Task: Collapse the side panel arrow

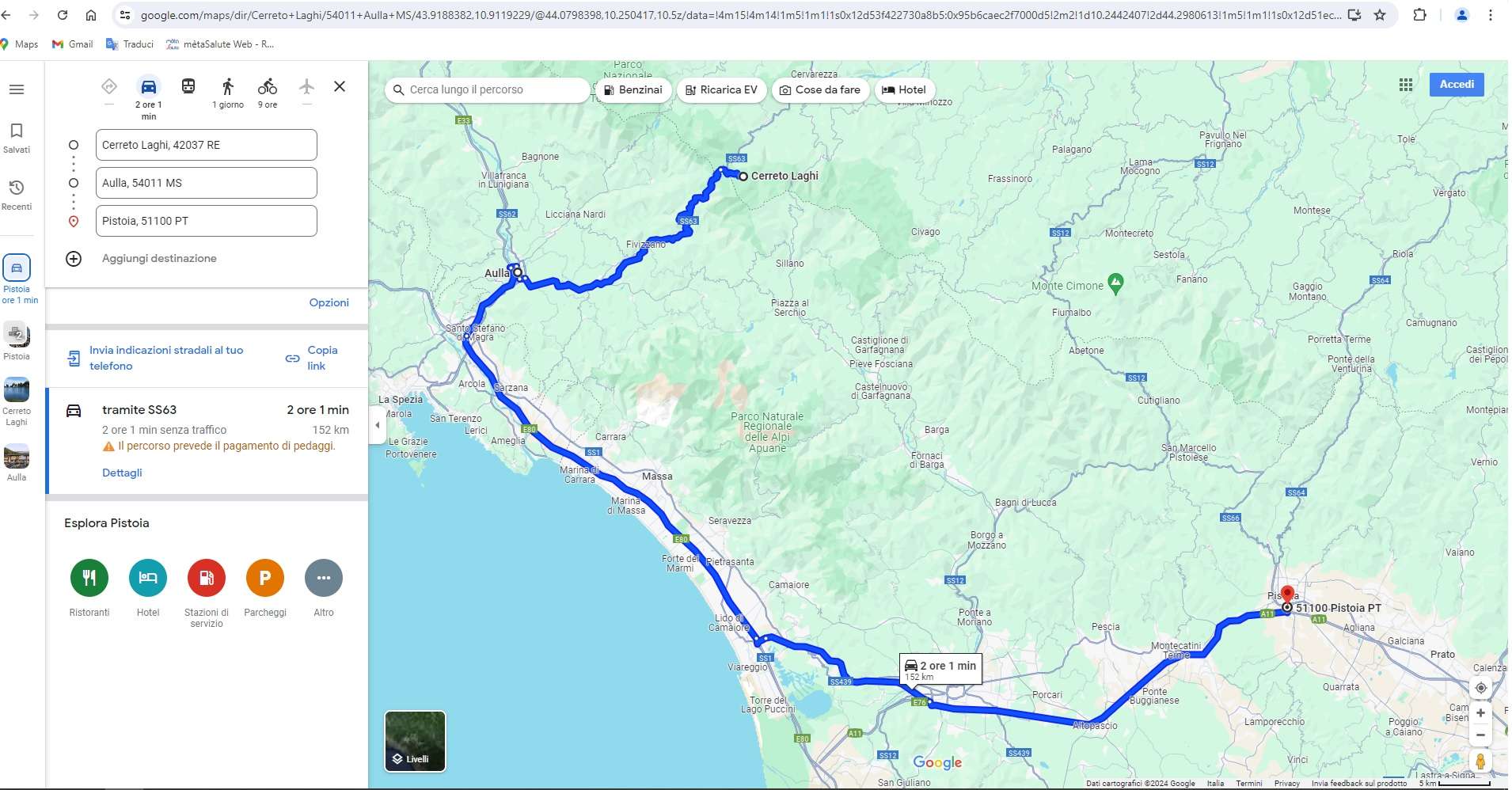Action: pos(377,425)
